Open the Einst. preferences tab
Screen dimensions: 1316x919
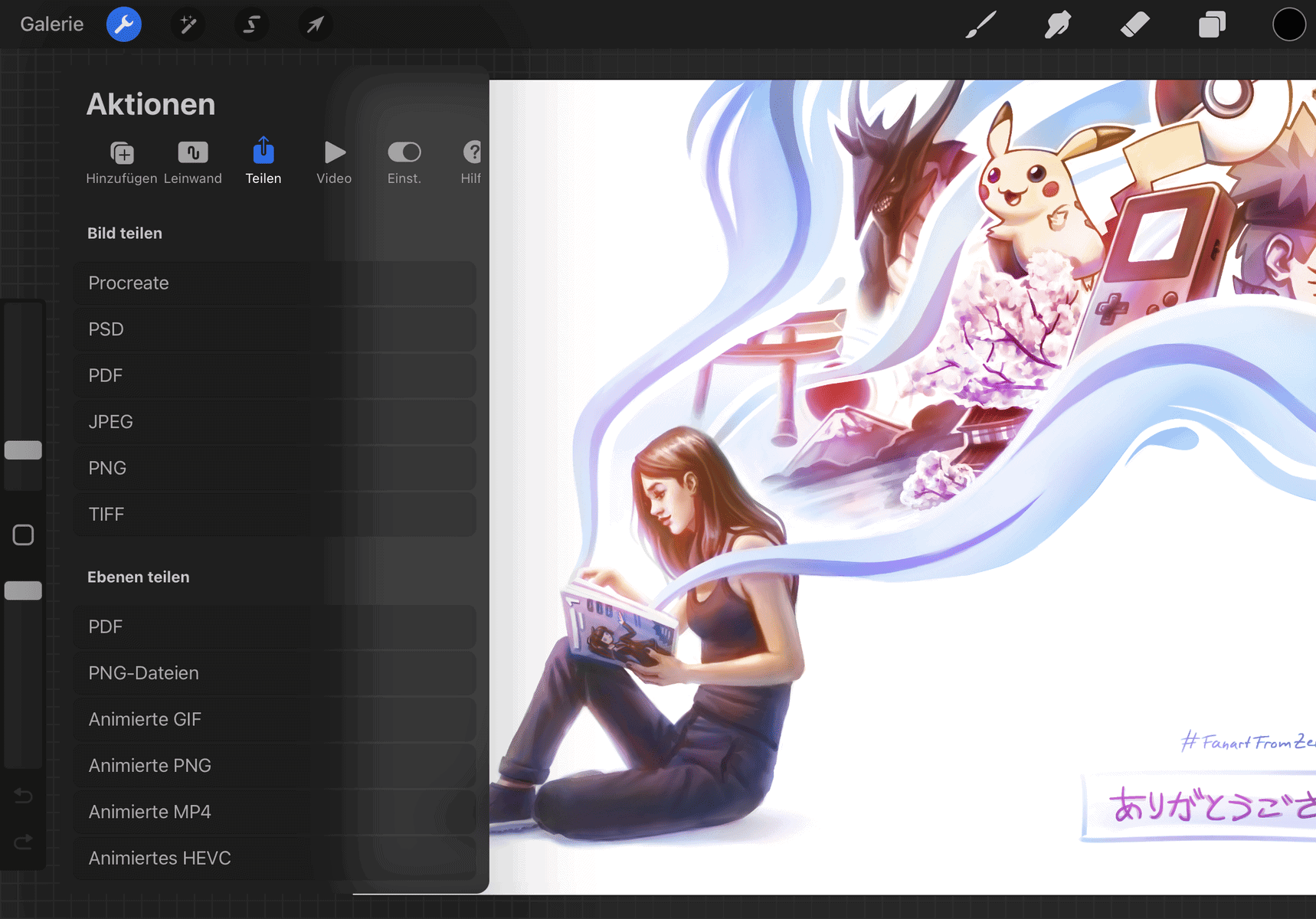click(404, 162)
